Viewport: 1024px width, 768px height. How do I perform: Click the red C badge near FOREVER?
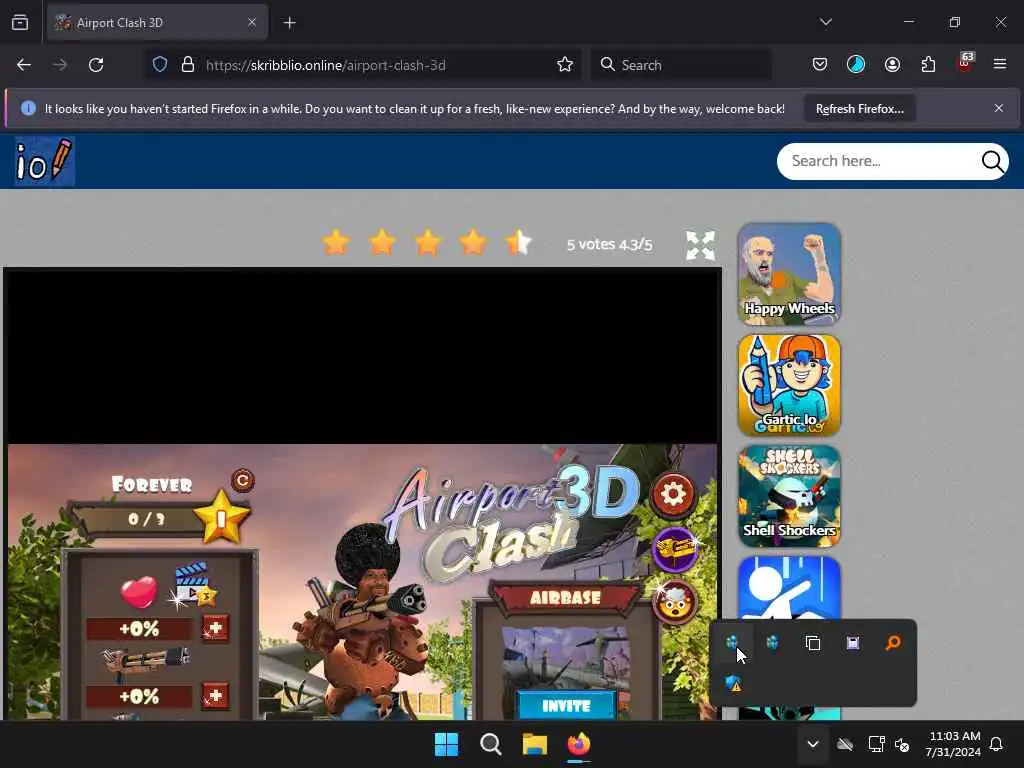coord(242,481)
